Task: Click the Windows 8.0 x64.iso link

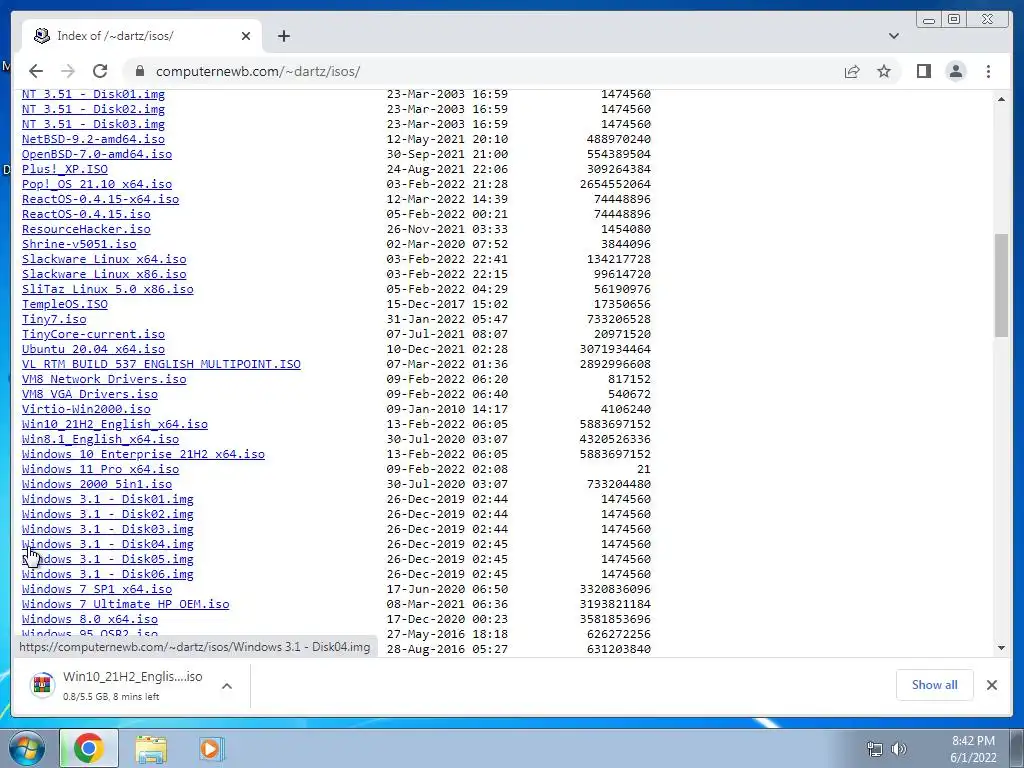Action: coord(89,620)
